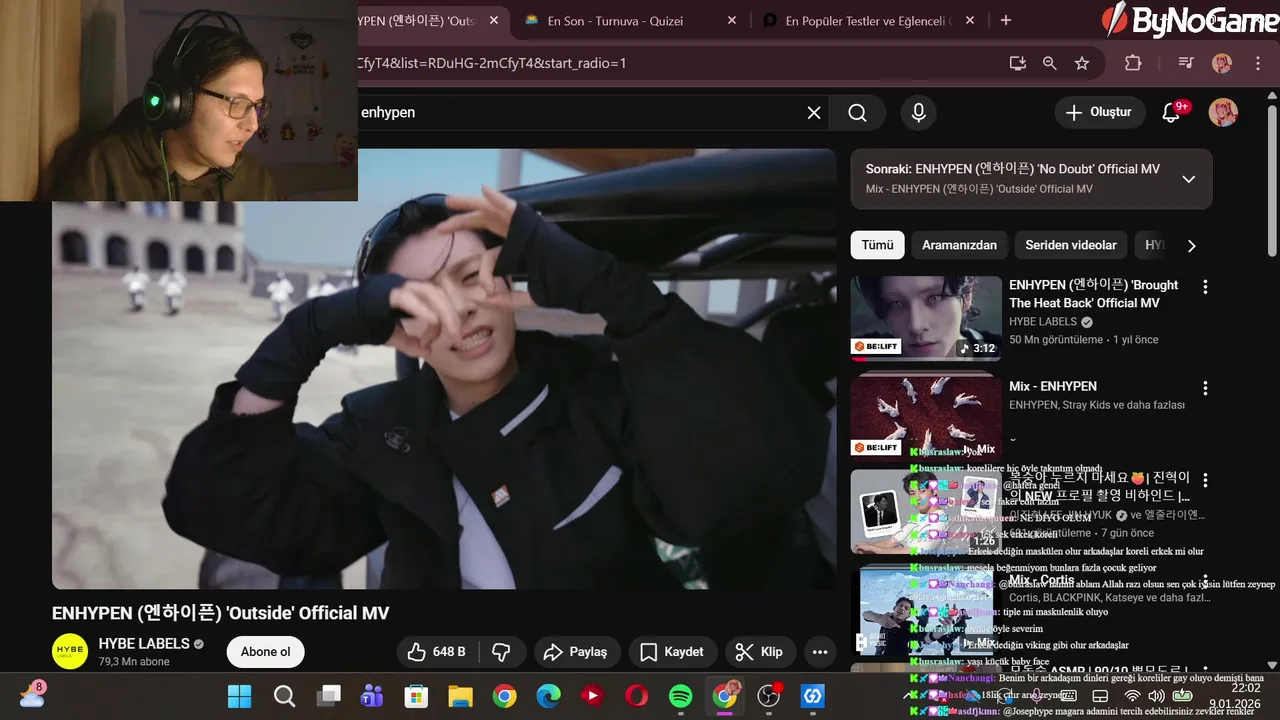Open Task View on the taskbar
This screenshot has width=1280, height=720.
coord(328,696)
